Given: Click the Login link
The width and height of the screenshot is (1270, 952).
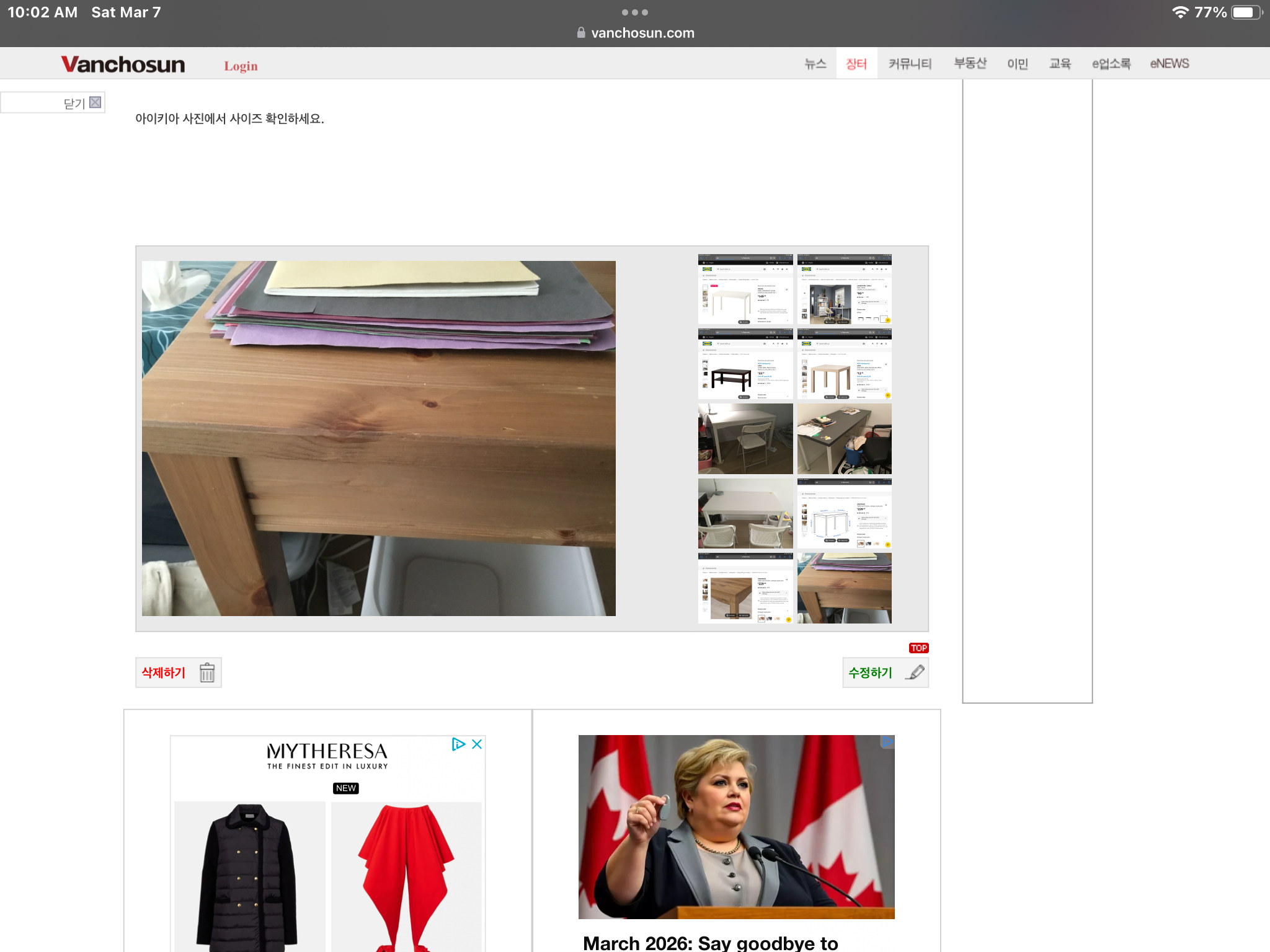Looking at the screenshot, I should tap(241, 66).
